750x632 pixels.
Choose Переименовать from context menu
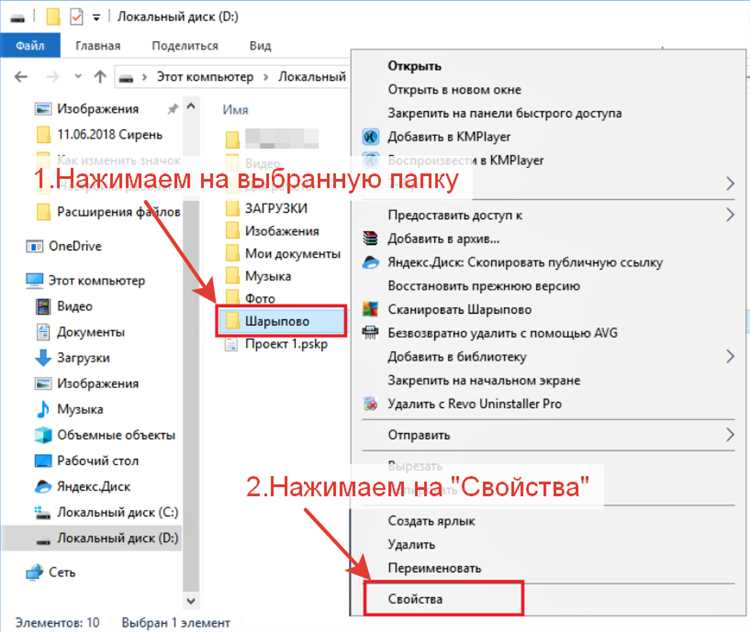point(549,568)
